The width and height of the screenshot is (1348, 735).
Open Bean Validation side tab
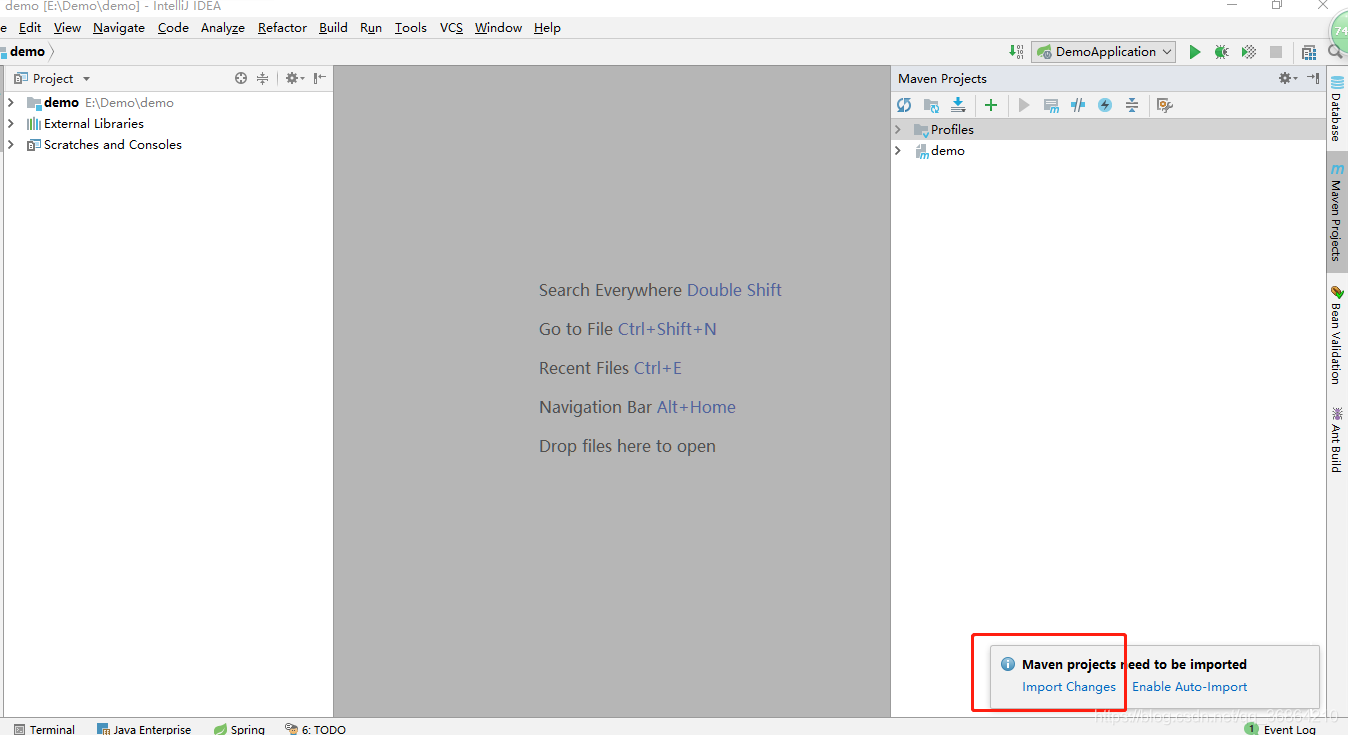pos(1336,335)
